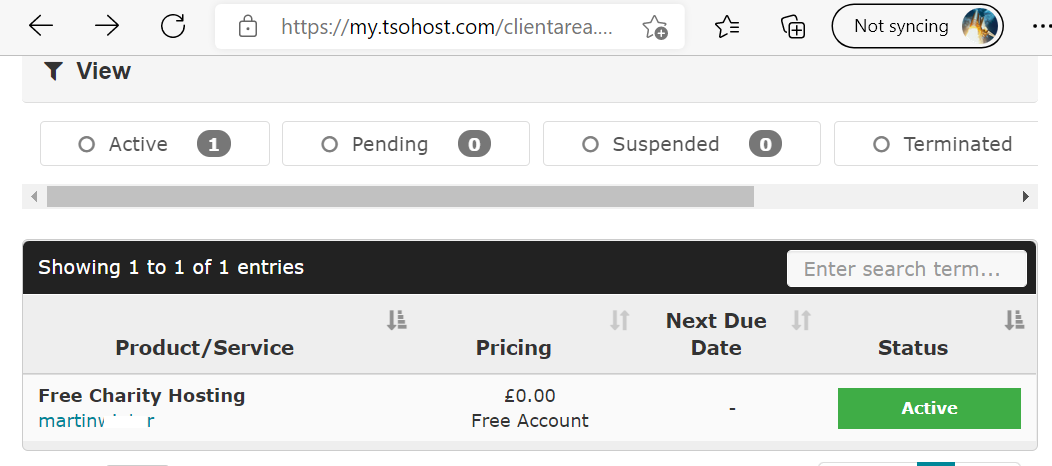
Task: Click the horizontal scrollbar right arrow
Action: pos(1025,197)
